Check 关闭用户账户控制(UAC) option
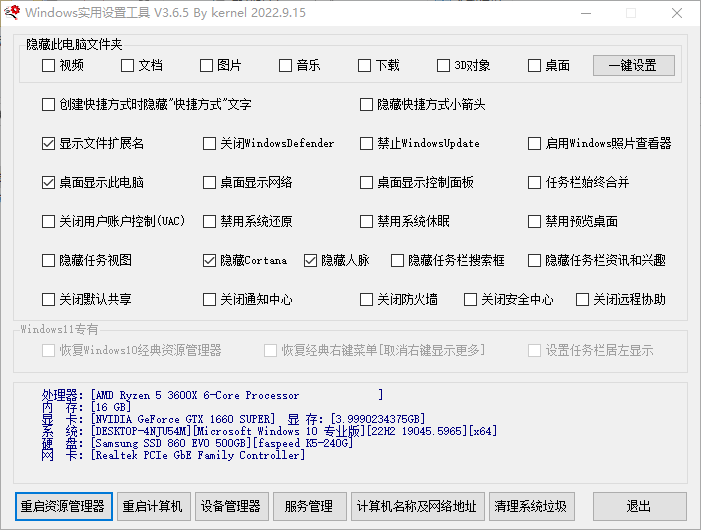The width and height of the screenshot is (701, 530). click(x=48, y=221)
